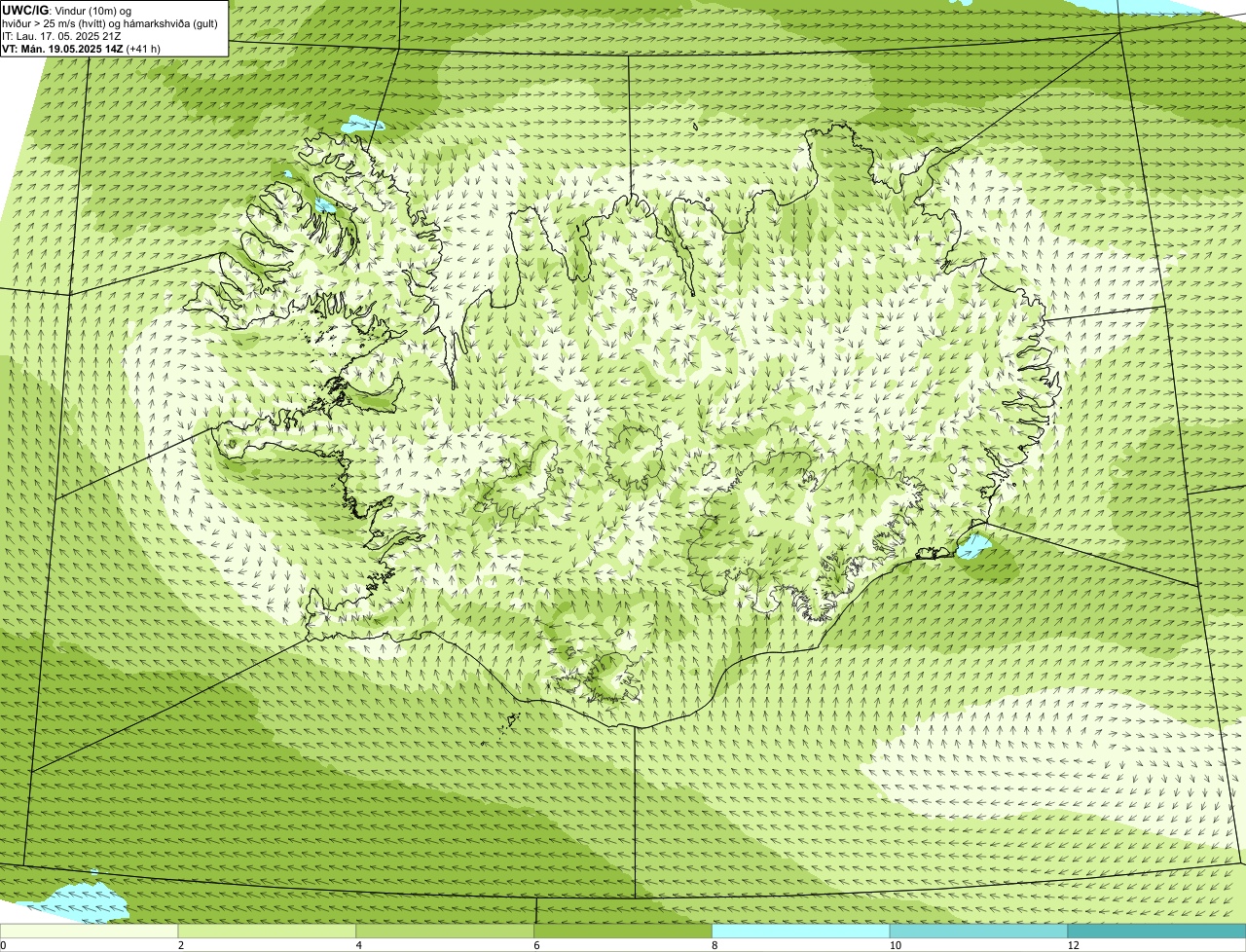Click the '0' tick label on the scale
The height and width of the screenshot is (952, 1246).
click(3, 945)
